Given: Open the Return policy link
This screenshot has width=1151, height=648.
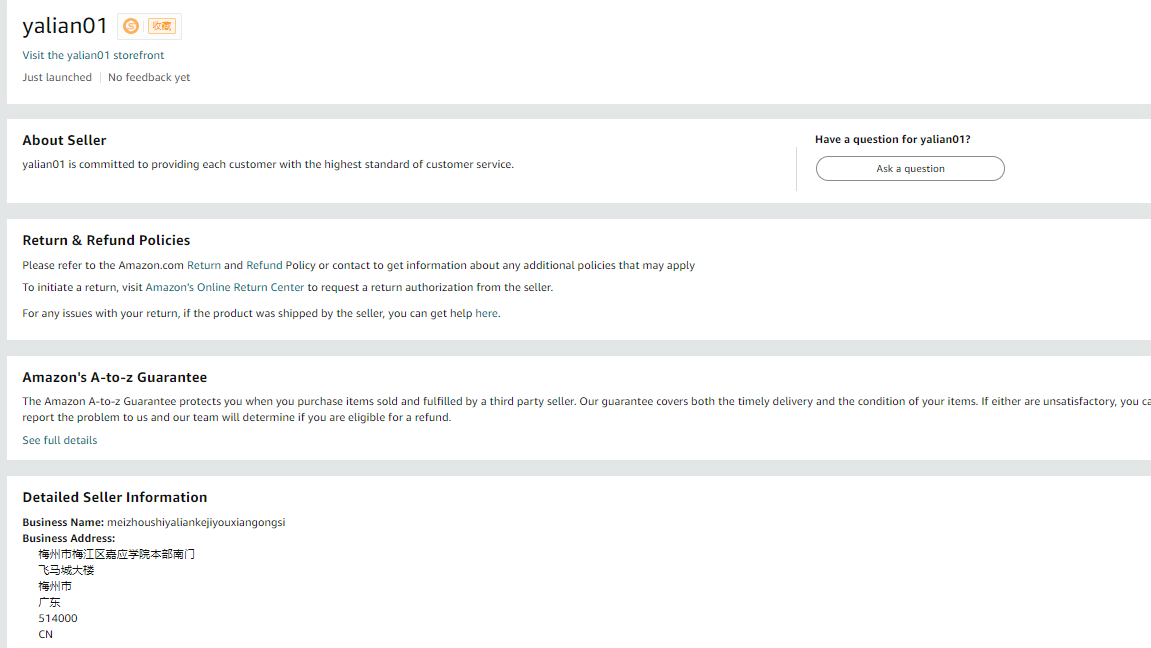Looking at the screenshot, I should [x=204, y=265].
